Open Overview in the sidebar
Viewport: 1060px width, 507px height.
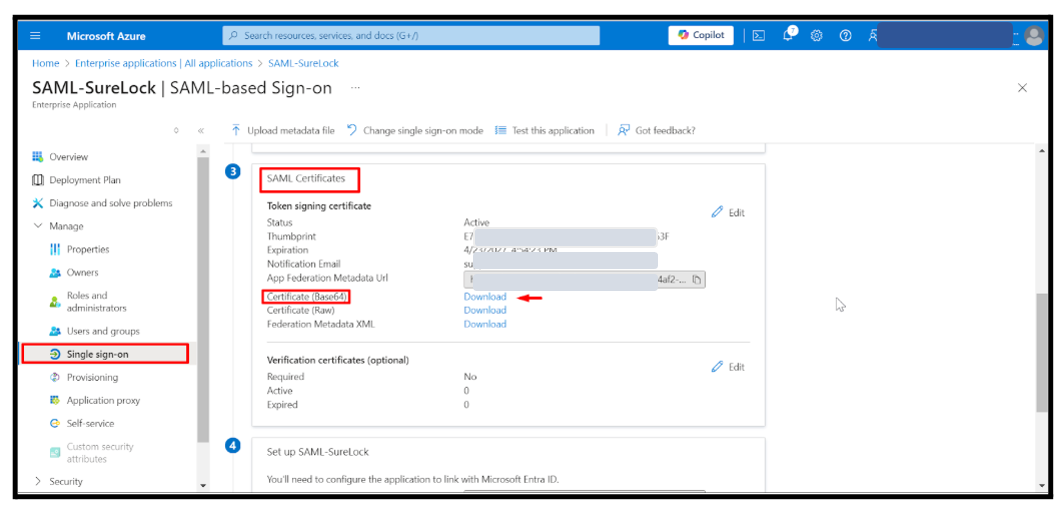[x=68, y=157]
